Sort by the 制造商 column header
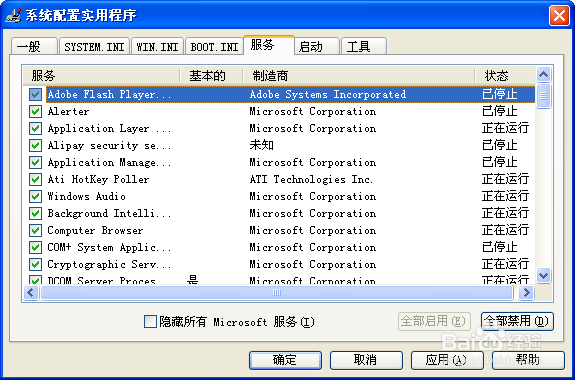575x380 pixels. pos(359,76)
